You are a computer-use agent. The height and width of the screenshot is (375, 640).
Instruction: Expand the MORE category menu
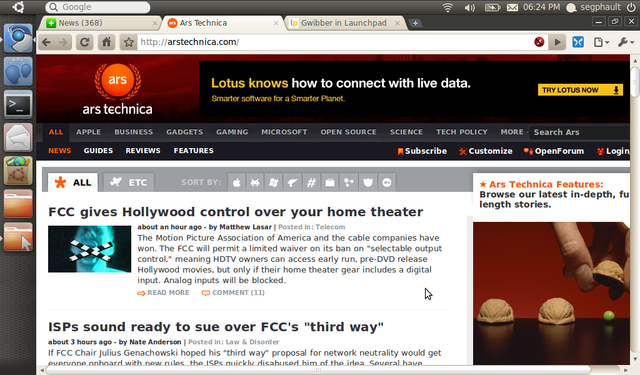pos(512,132)
